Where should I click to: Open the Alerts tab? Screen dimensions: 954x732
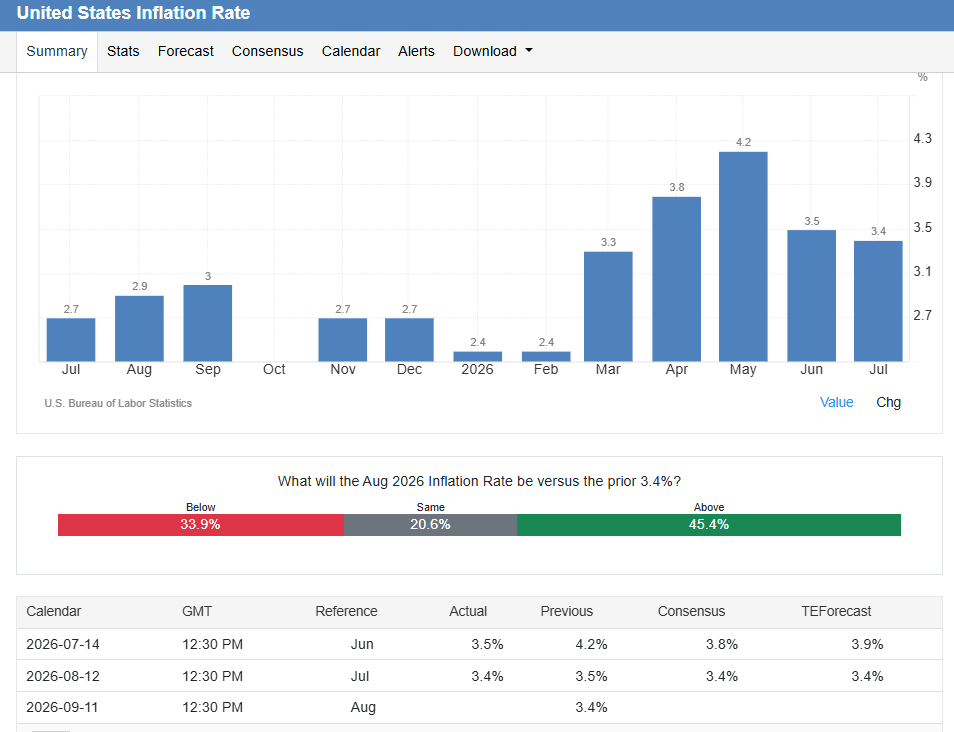416,51
